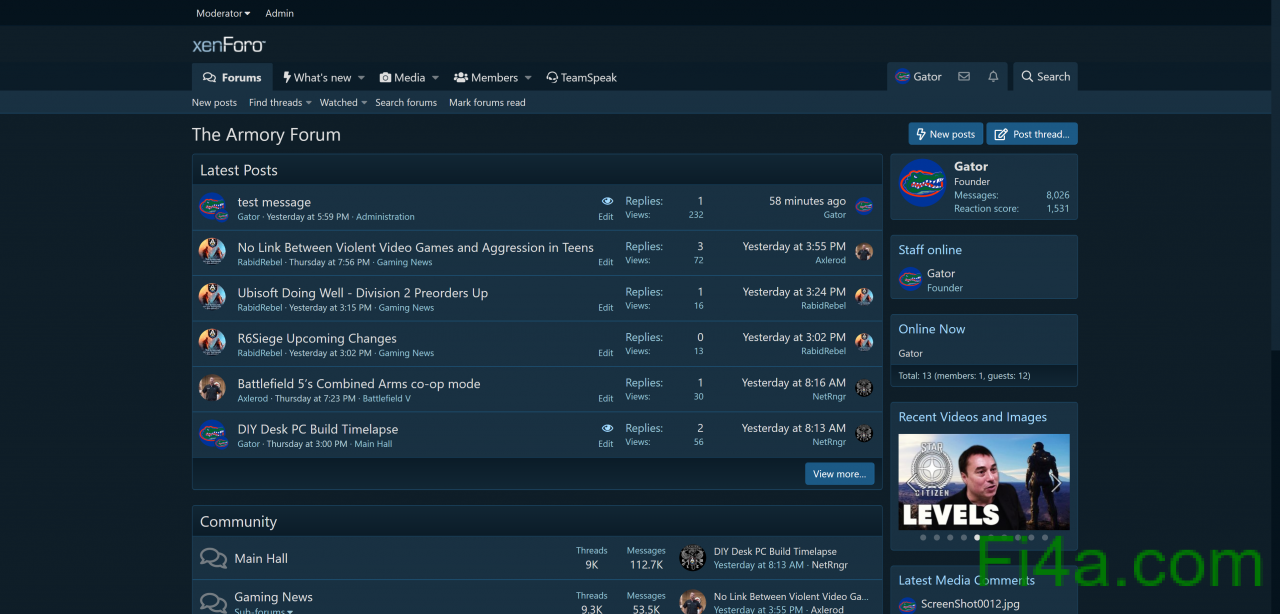Open the Star Citizen Levels video thumbnail

pyautogui.click(x=984, y=481)
